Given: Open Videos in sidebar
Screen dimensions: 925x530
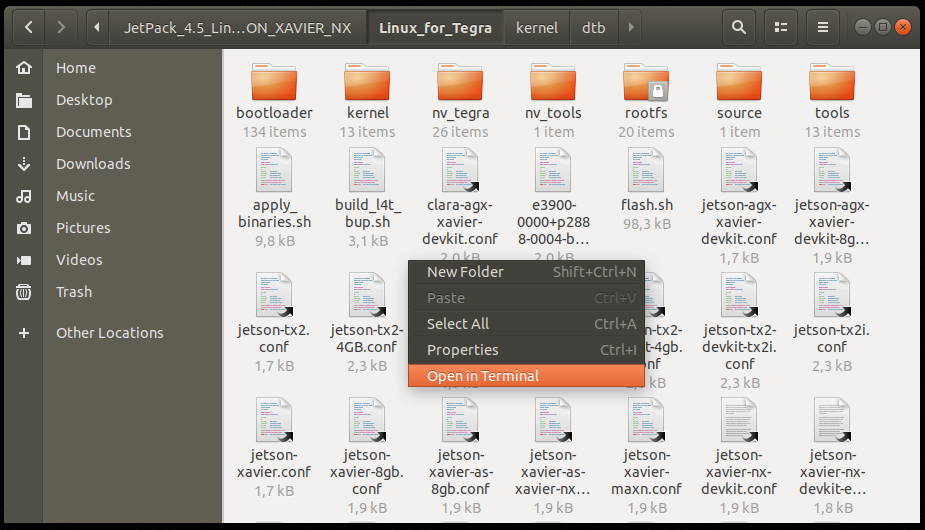Looking at the screenshot, I should [x=79, y=259].
